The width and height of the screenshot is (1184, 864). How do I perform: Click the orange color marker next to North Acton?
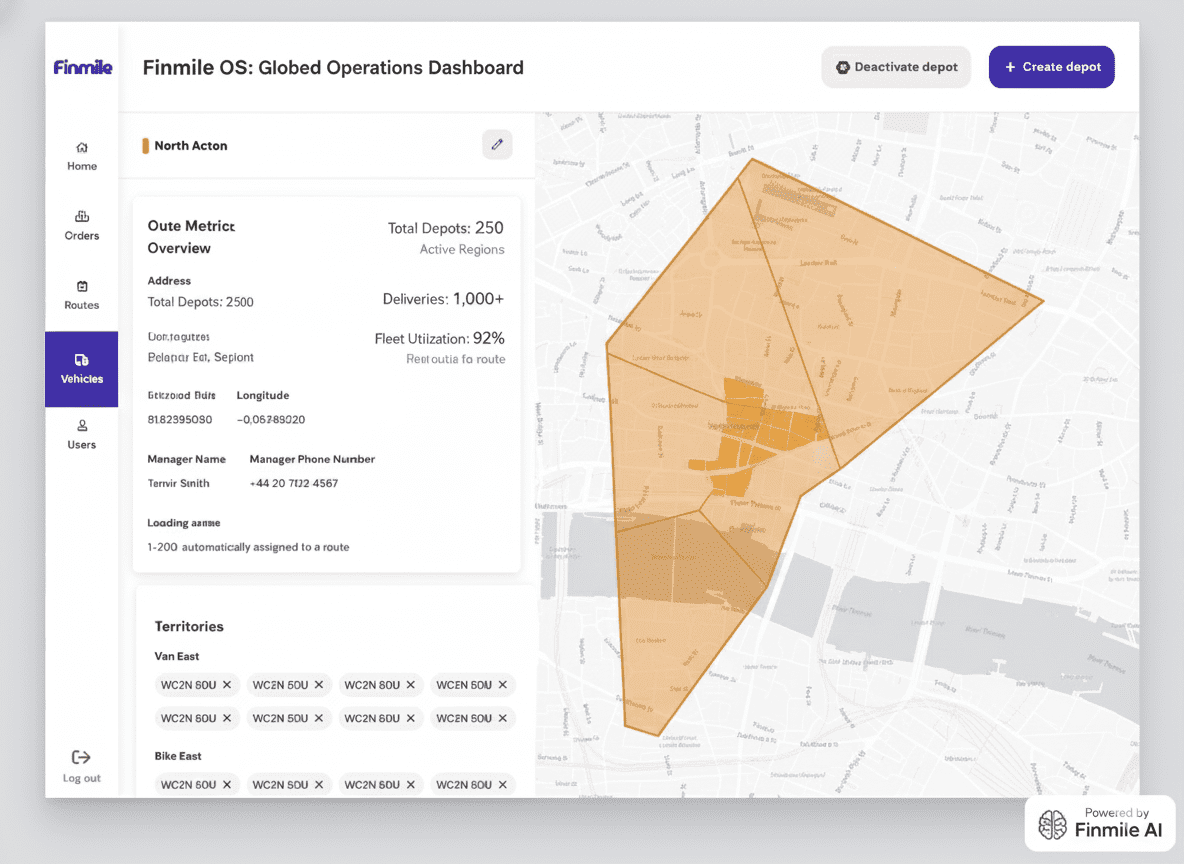(x=146, y=146)
